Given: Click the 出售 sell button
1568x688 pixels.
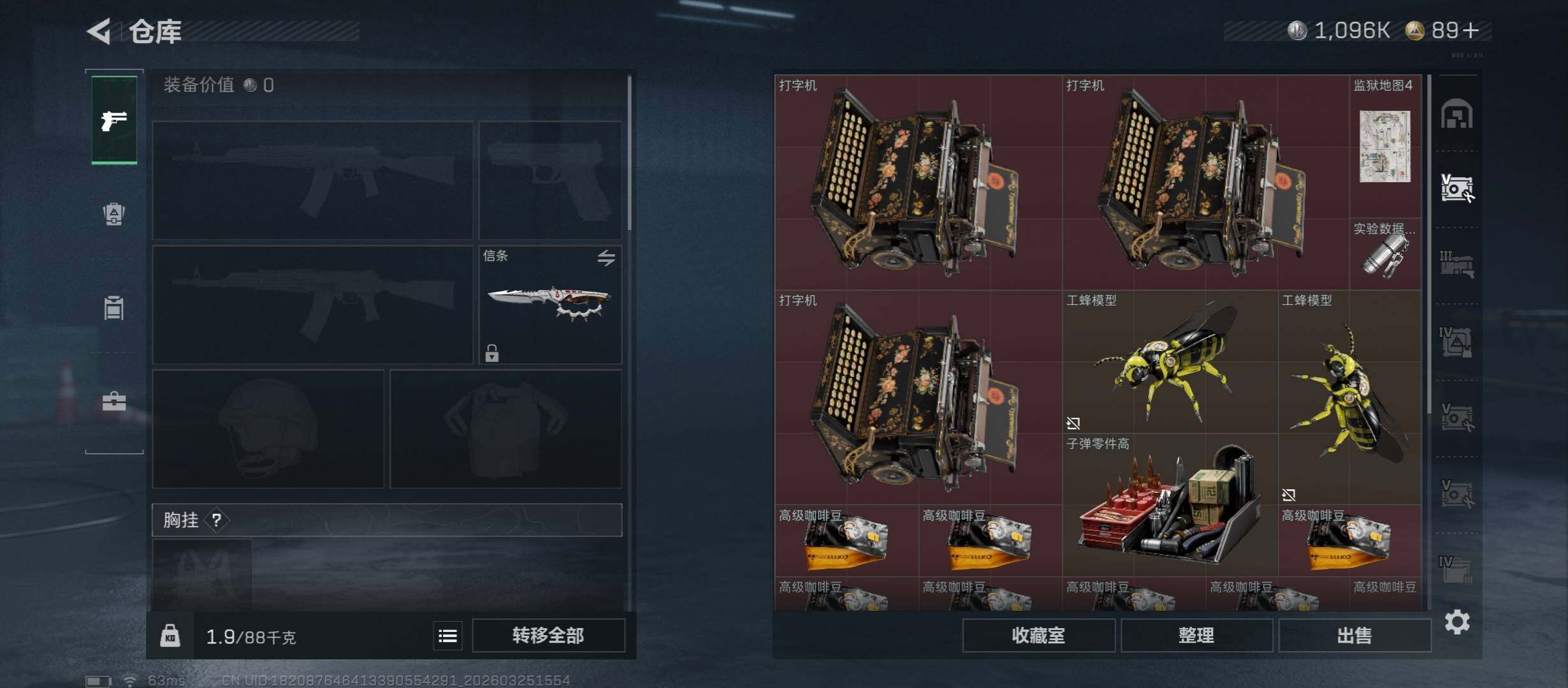Looking at the screenshot, I should pyautogui.click(x=1354, y=636).
